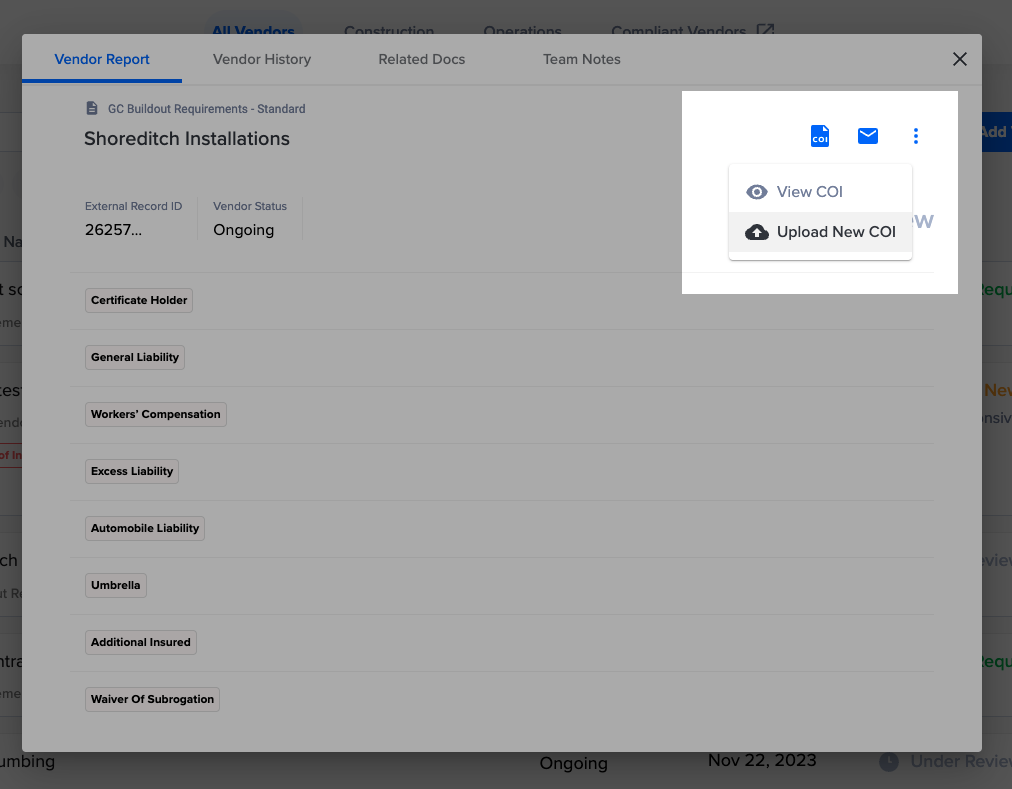This screenshot has height=789, width=1012.
Task: Open the Related Docs tab
Action: click(421, 59)
